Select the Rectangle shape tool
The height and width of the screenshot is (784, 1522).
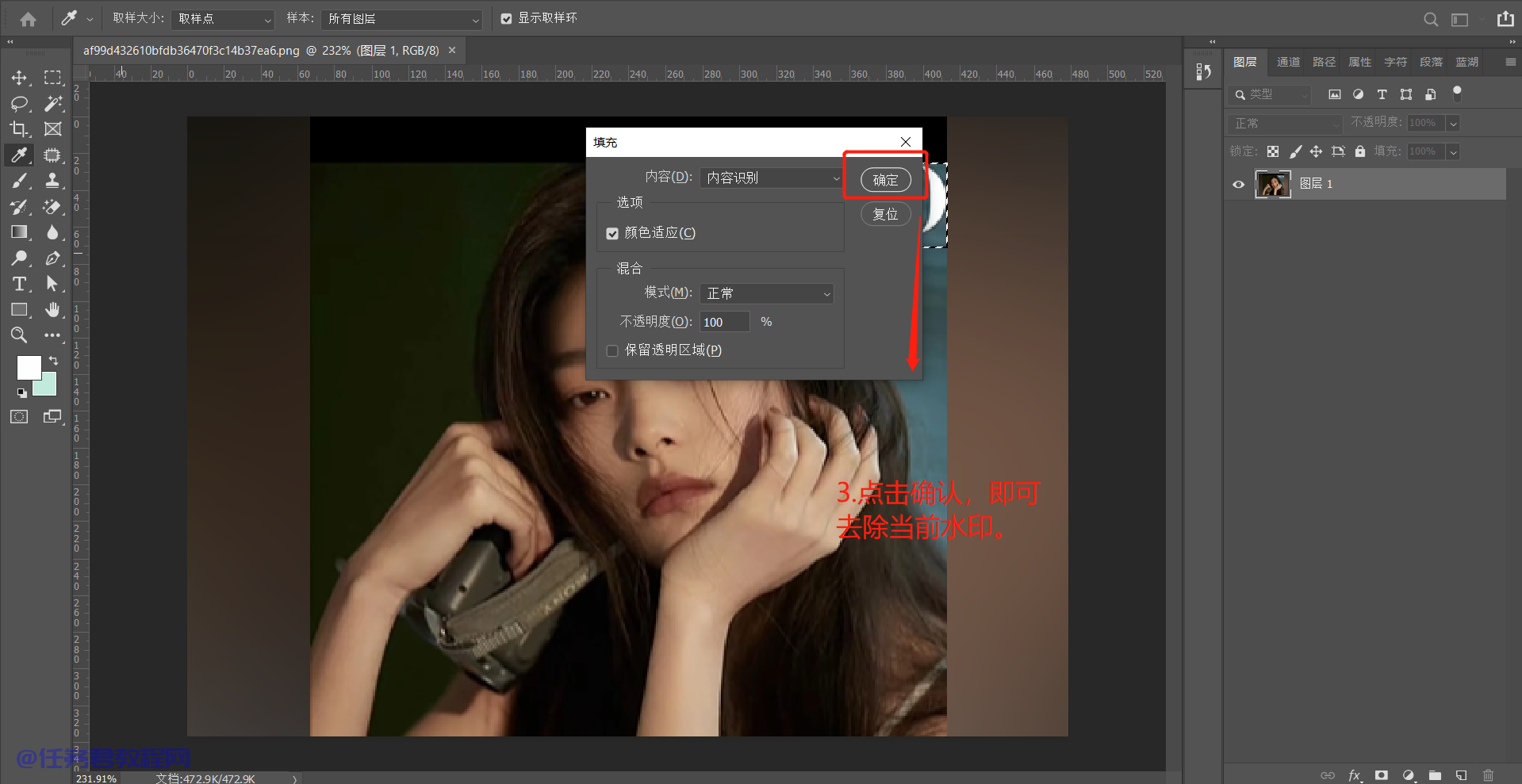pos(19,309)
